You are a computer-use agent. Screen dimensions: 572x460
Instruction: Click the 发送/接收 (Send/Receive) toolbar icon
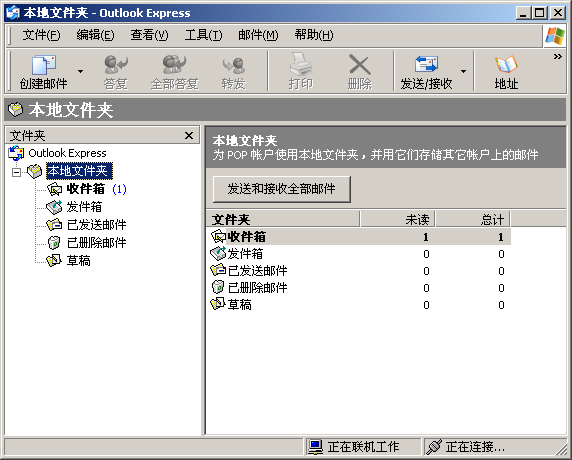coord(426,64)
